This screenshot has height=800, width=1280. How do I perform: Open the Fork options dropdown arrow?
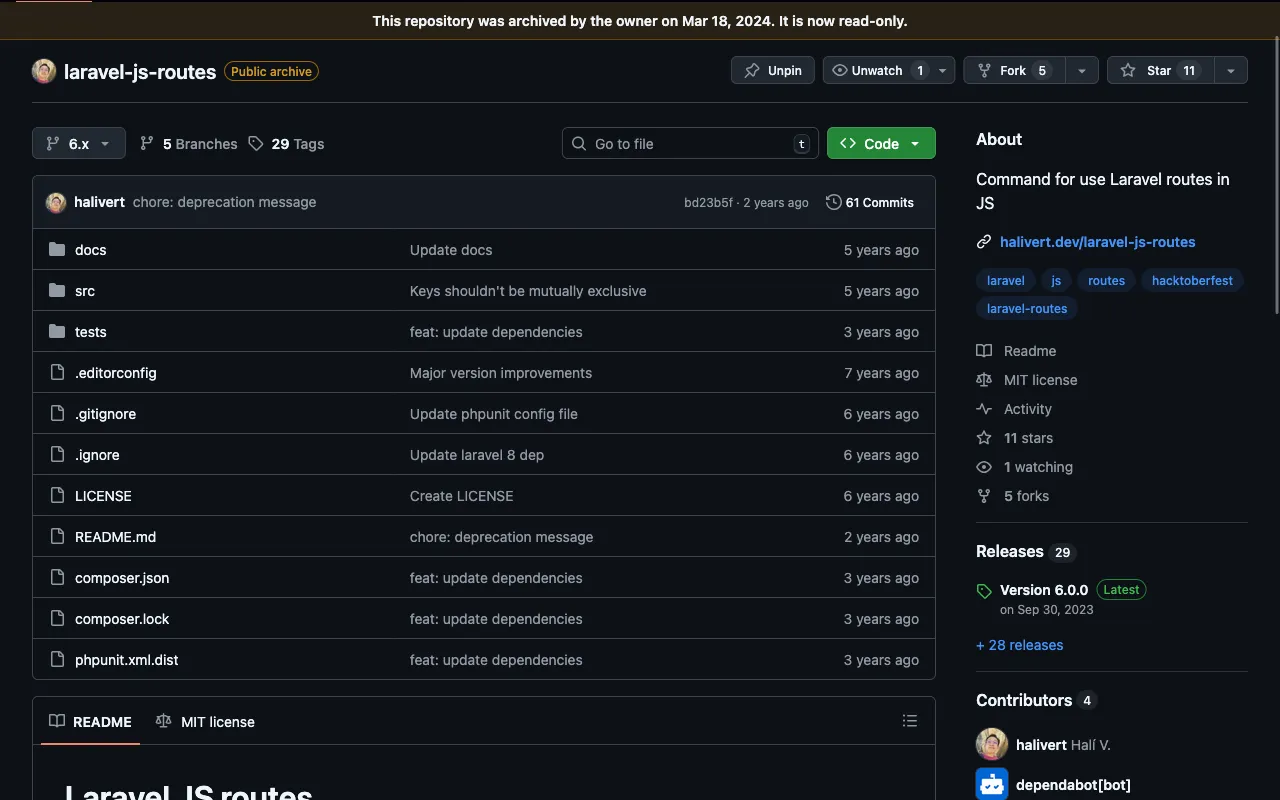1081,70
